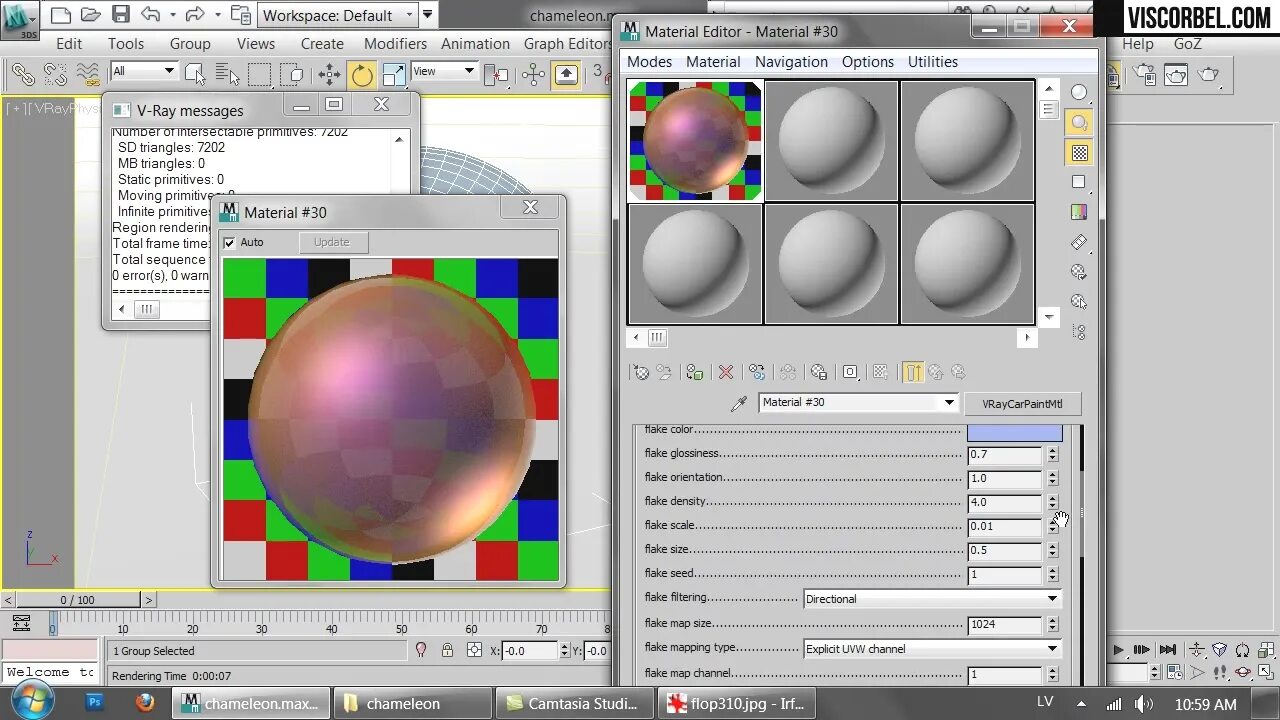Click the Video Color Check icon
The image size is (1280, 720).
1079,212
